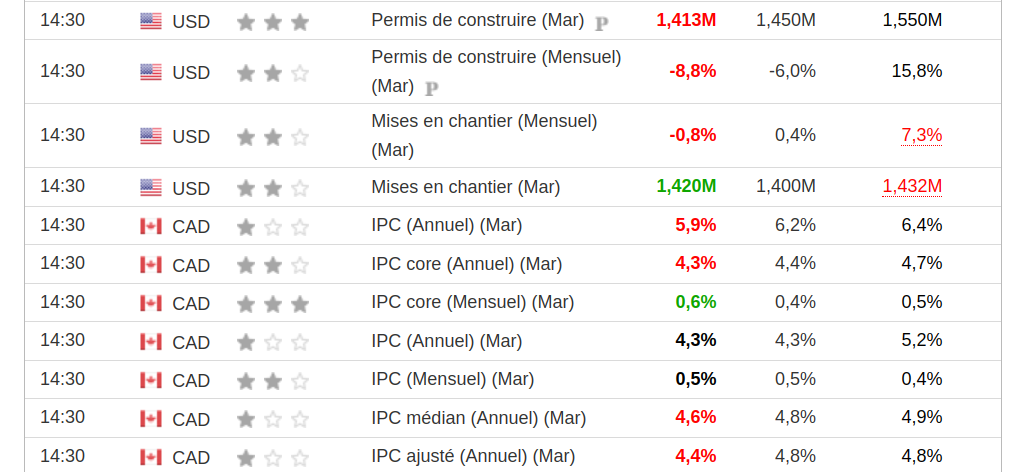Click three-star rating in Permis de construire (Mar) row
1019x472 pixels.
[x=273, y=21]
